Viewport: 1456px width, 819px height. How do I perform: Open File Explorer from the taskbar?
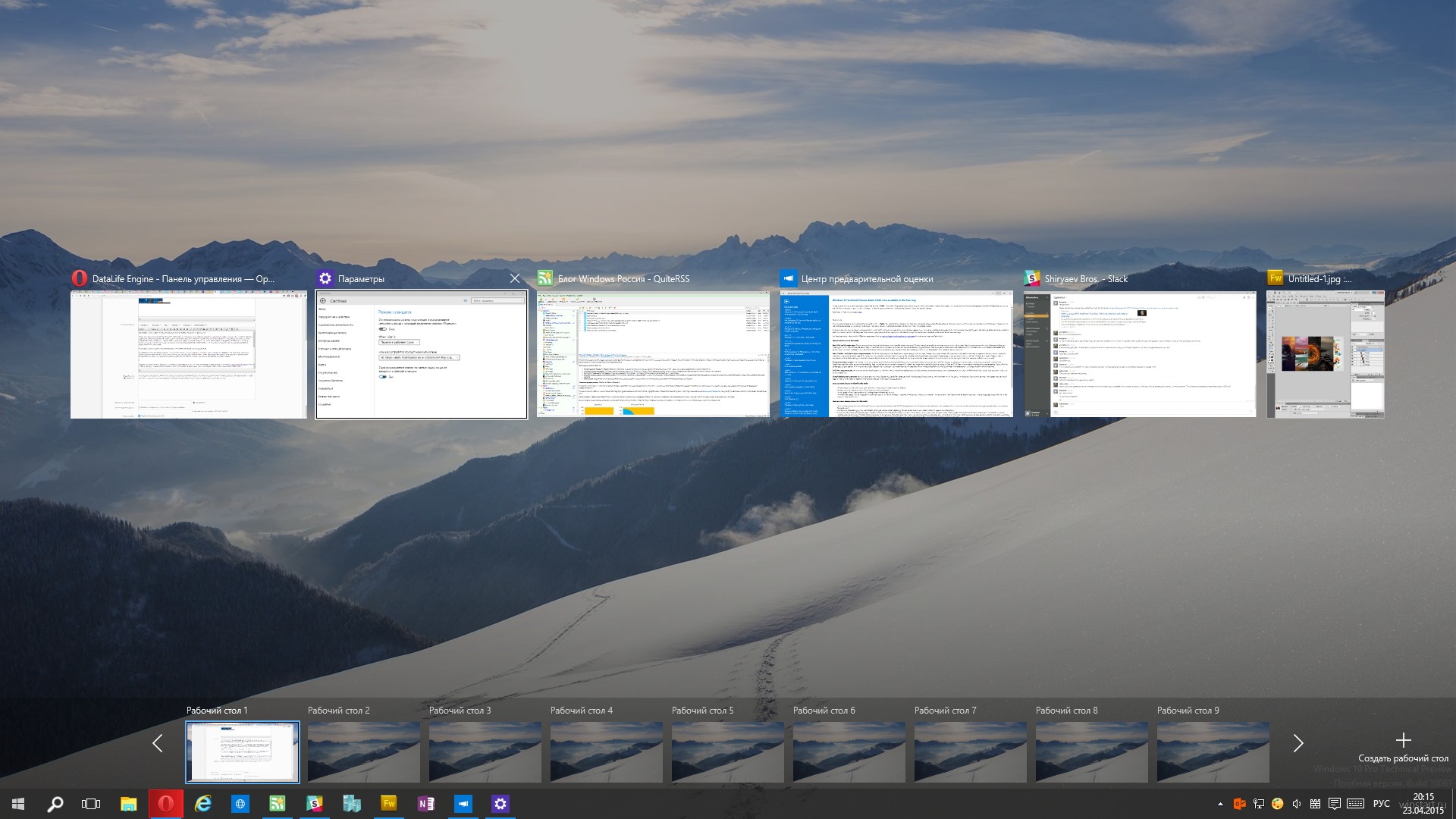click(129, 804)
